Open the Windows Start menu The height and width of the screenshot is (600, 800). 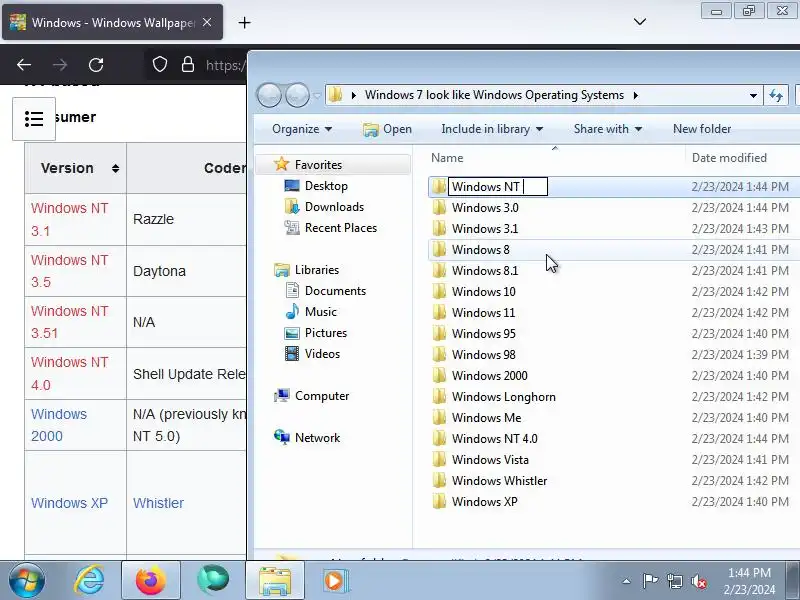[x=27, y=580]
